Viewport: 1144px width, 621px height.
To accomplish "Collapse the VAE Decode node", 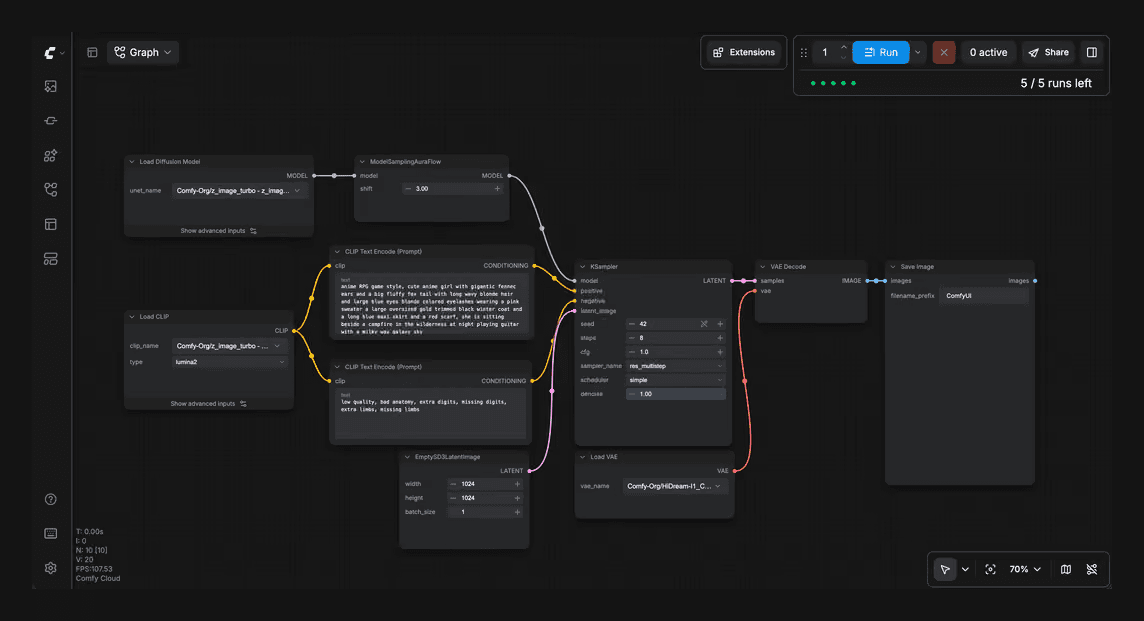I will [x=762, y=267].
